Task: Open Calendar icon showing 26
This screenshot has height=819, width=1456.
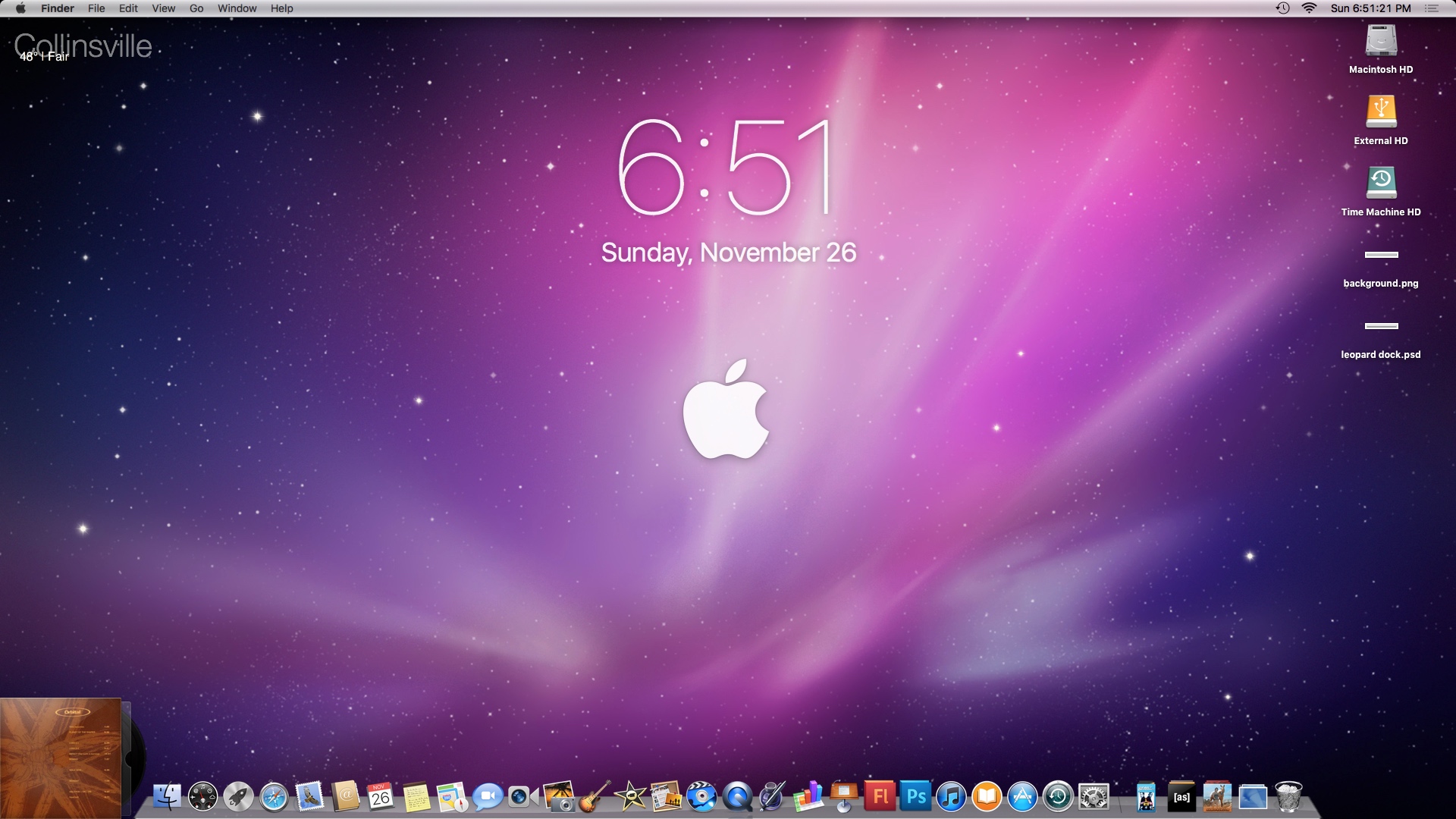Action: pyautogui.click(x=381, y=796)
